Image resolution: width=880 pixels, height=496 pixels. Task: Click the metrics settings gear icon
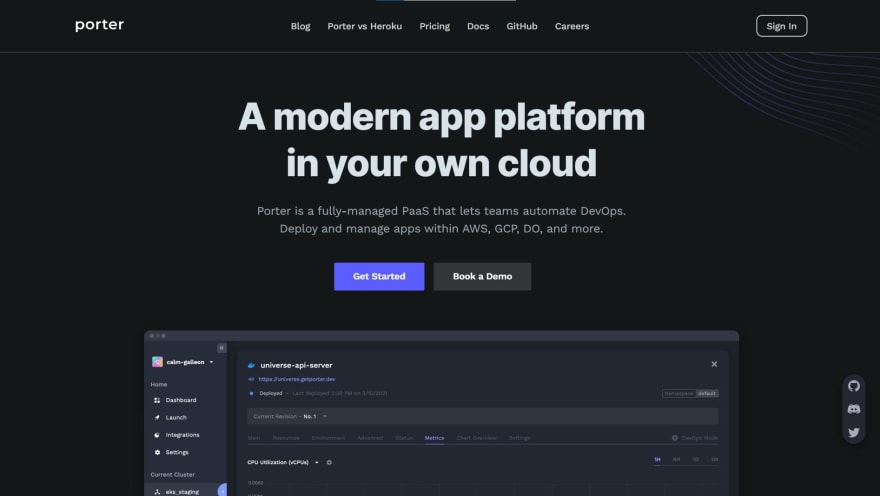tap(329, 462)
